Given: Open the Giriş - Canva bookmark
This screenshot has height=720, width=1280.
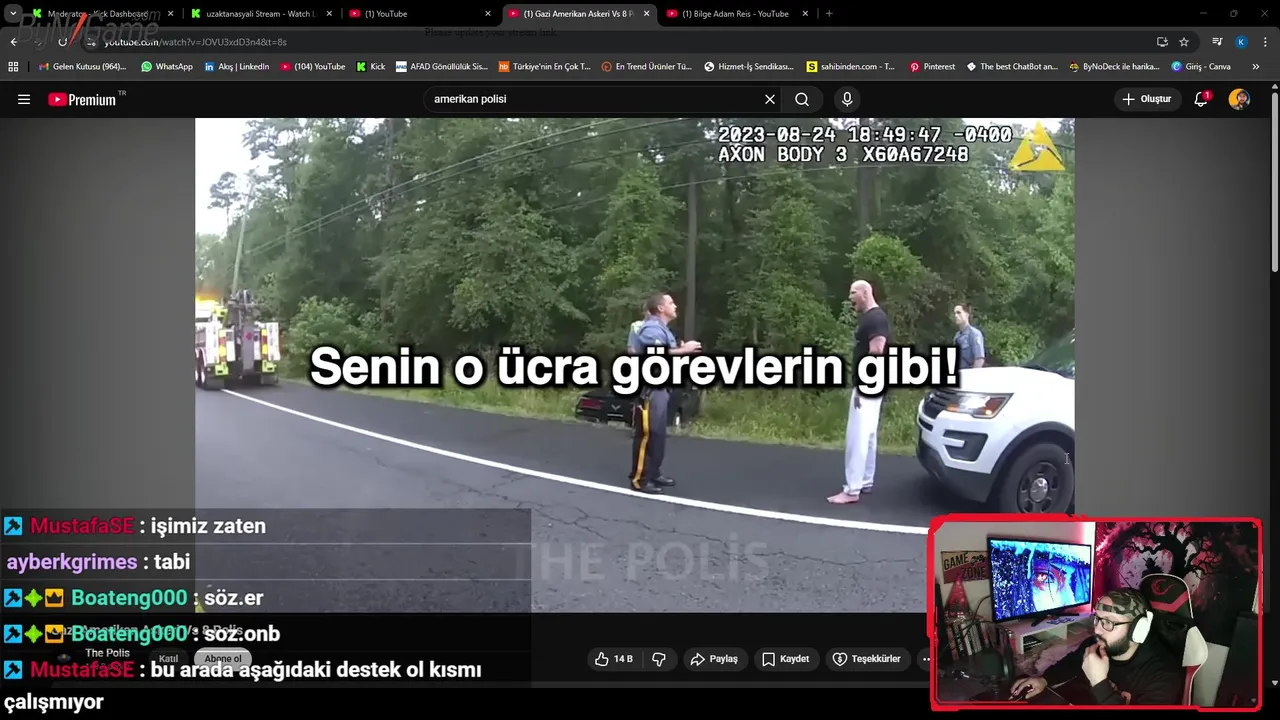Looking at the screenshot, I should click(x=1201, y=67).
